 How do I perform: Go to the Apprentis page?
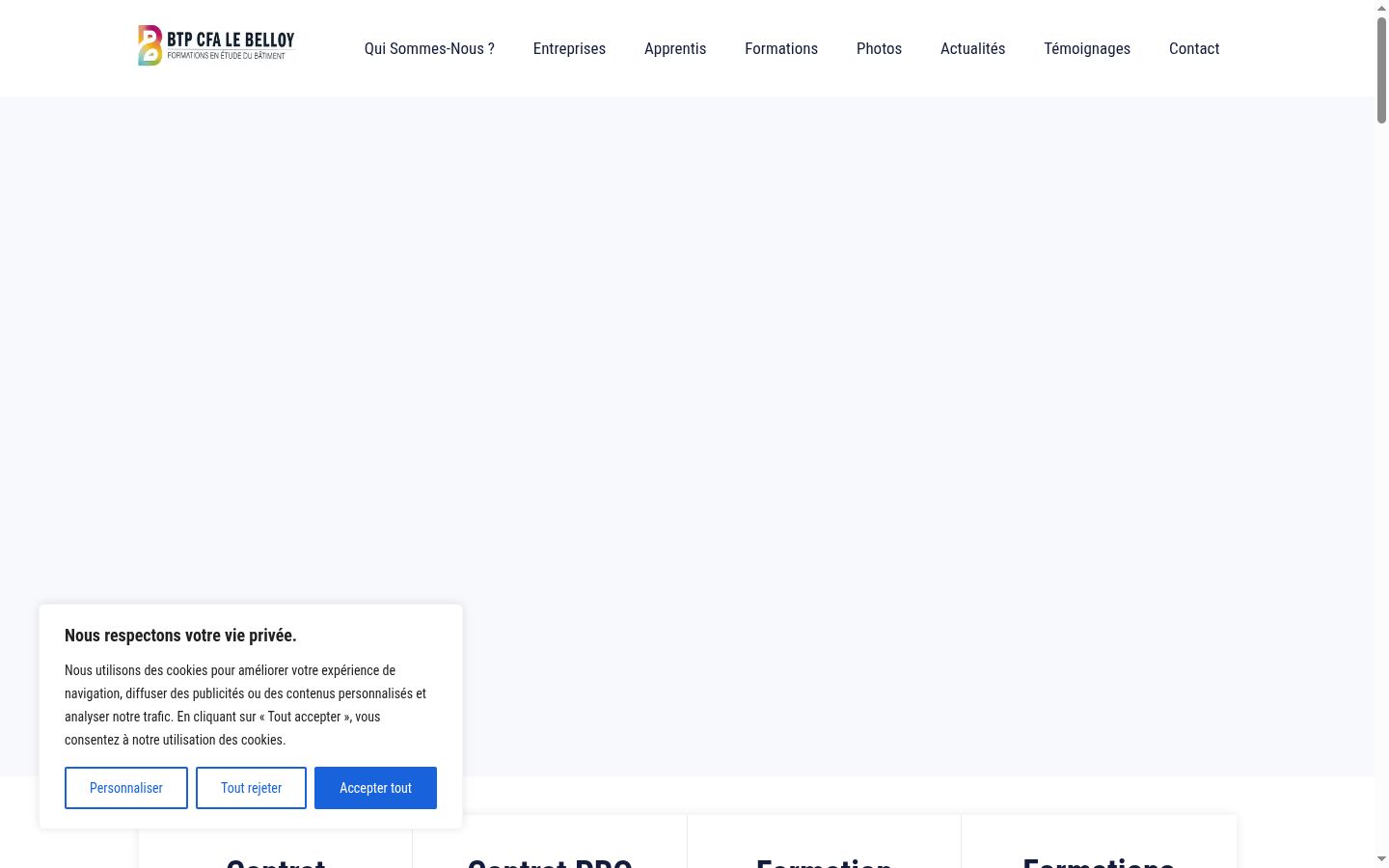click(x=675, y=48)
